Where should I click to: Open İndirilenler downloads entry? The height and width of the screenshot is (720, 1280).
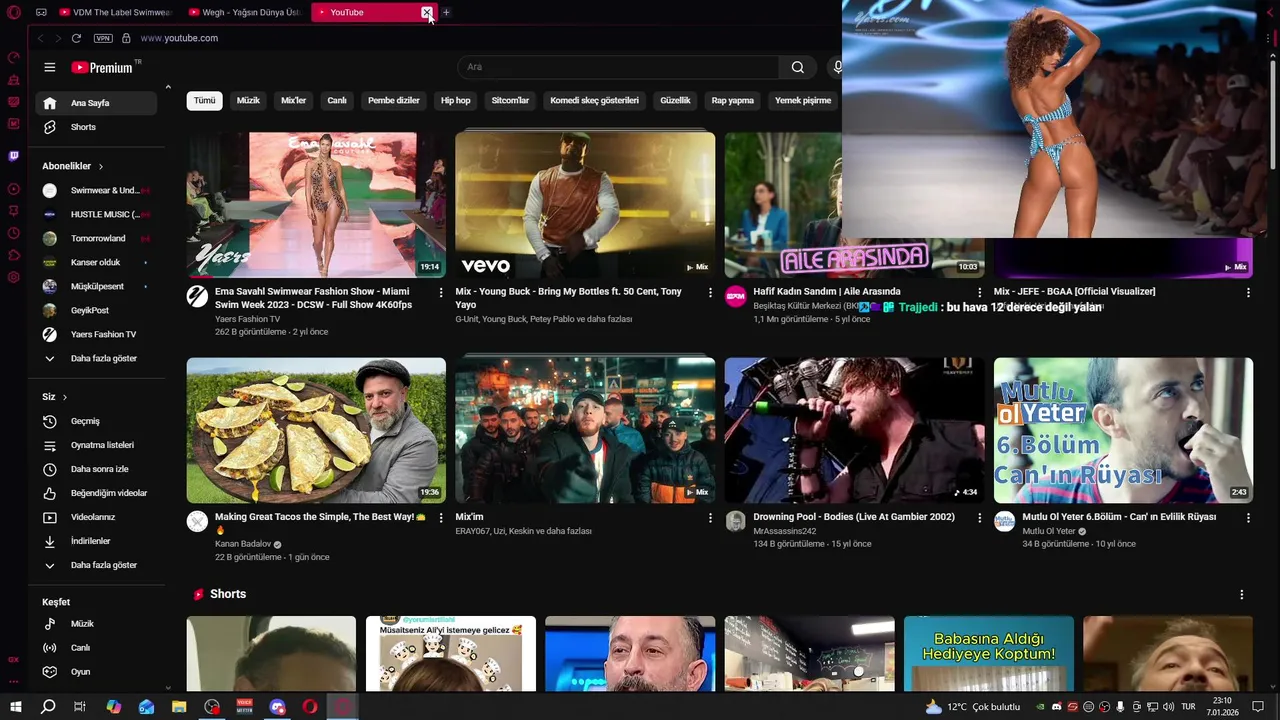pos(96,541)
